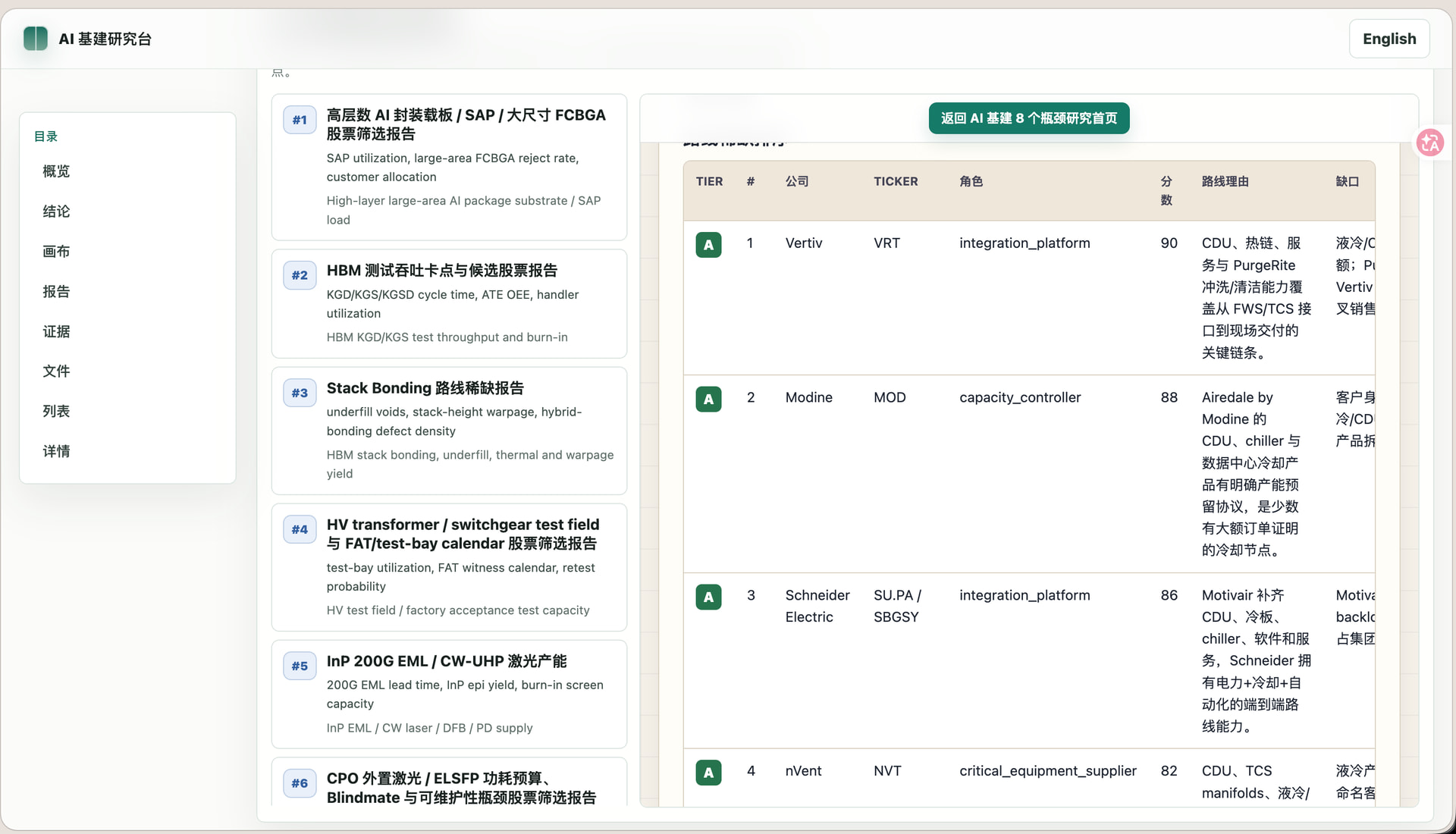Click Schneider Electric's integration_platform role cell
Viewport: 1456px width, 834px height.
(1025, 596)
